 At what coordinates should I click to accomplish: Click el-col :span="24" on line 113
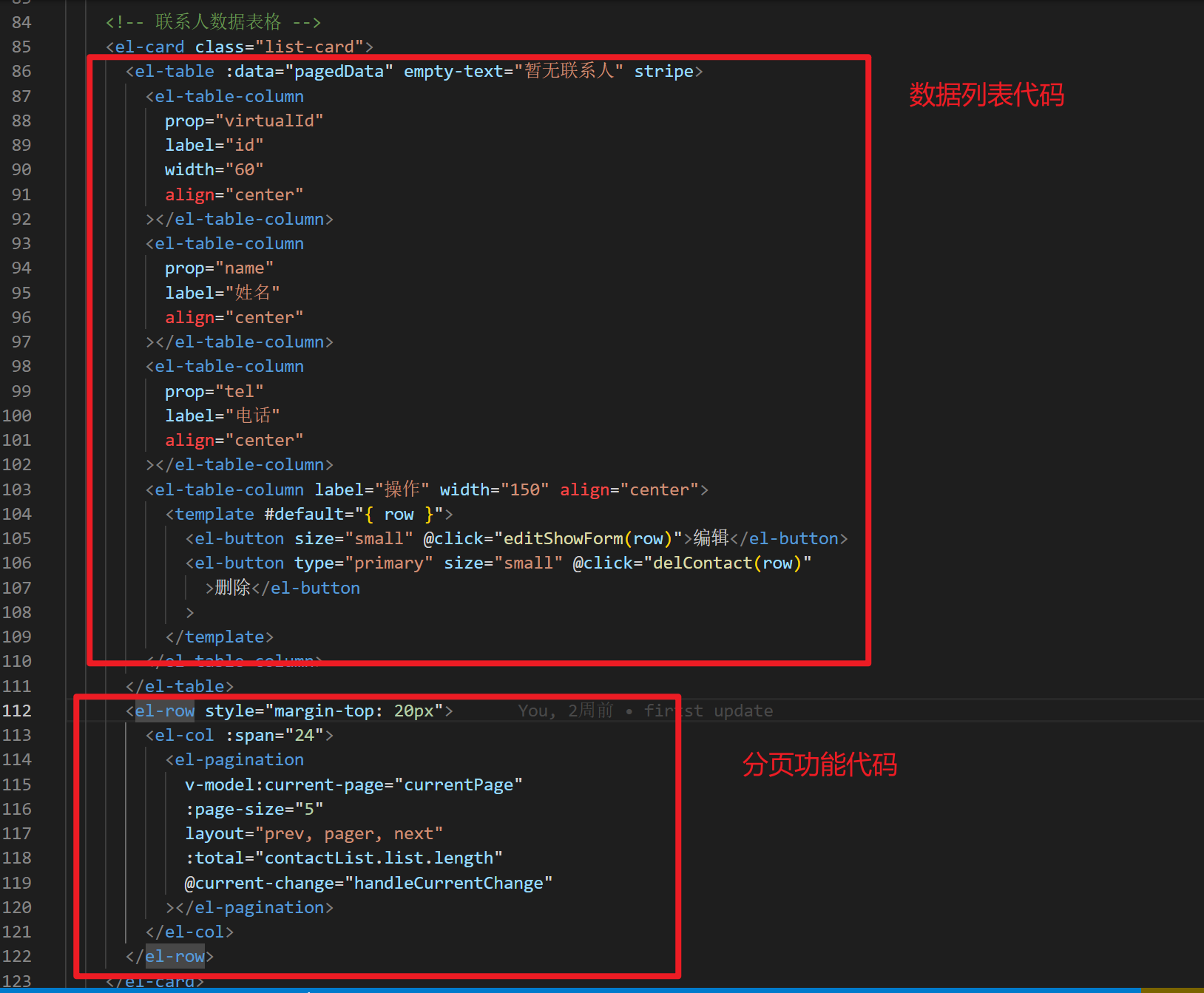click(x=240, y=735)
